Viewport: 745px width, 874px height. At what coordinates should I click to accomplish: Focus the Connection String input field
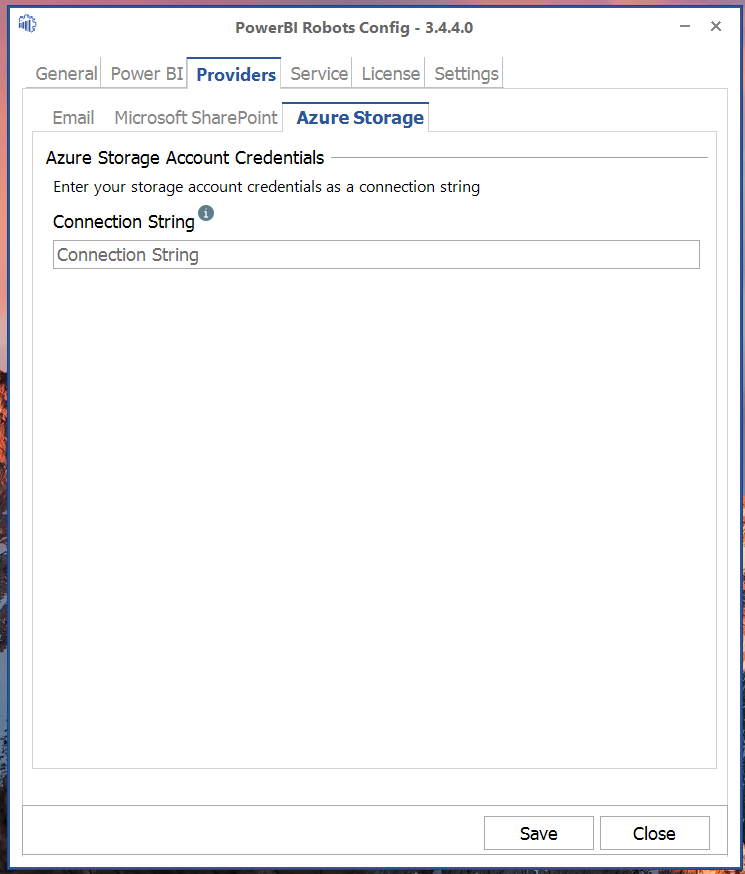pyautogui.click(x=376, y=255)
